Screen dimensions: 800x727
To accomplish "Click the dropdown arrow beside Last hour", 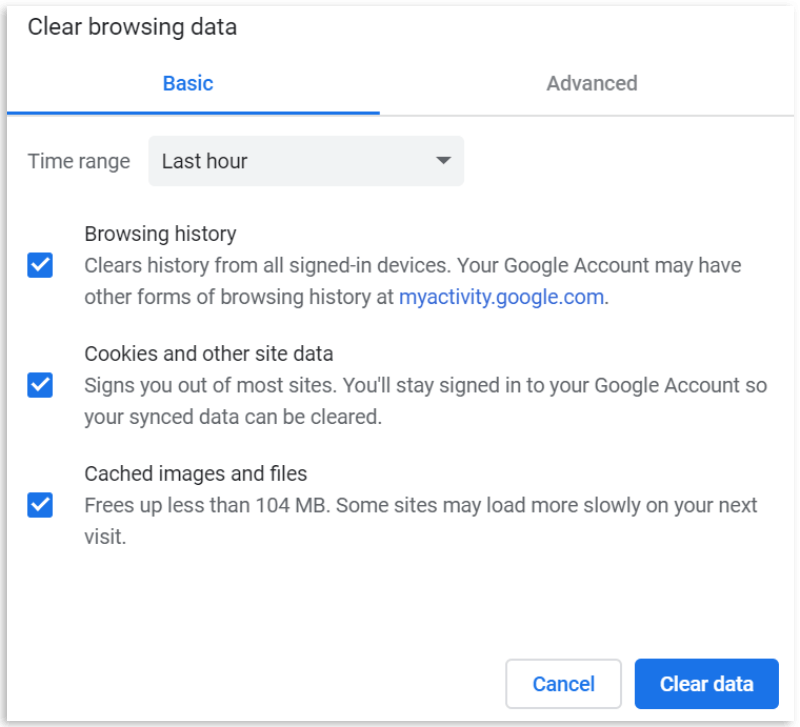I will [x=443, y=161].
